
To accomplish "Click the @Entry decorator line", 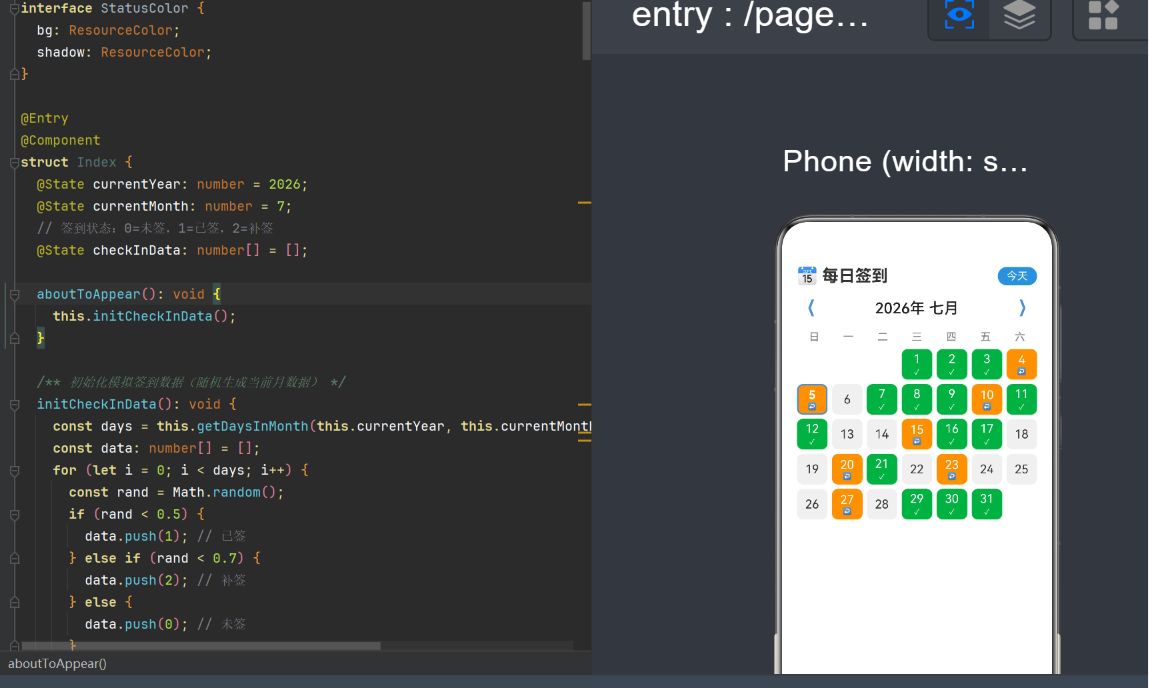I will [x=44, y=119].
